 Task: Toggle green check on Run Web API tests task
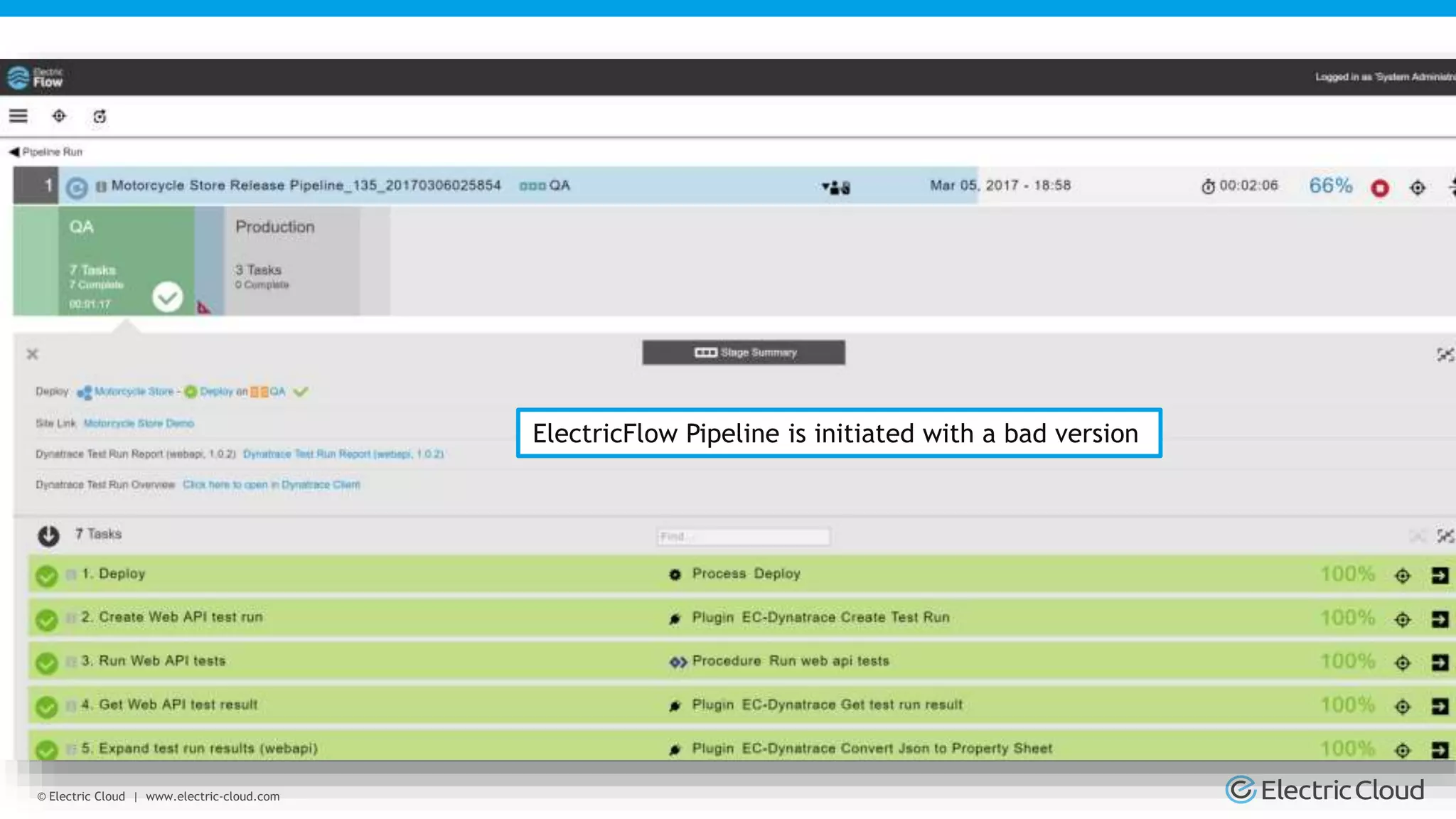pos(47,663)
